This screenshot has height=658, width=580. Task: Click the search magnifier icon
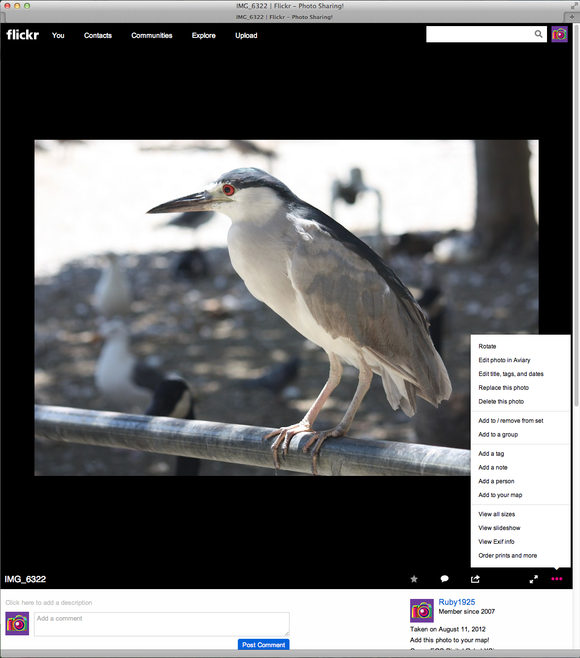tap(538, 34)
